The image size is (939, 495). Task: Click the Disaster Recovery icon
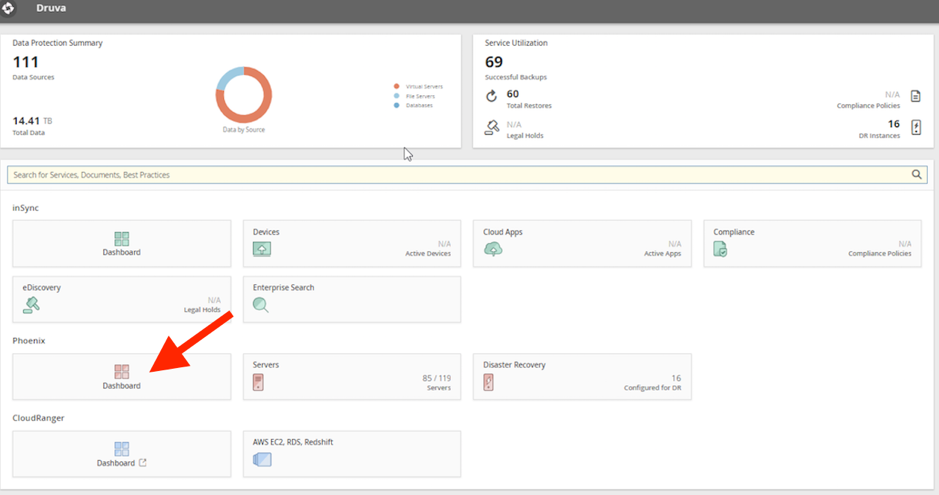489,382
